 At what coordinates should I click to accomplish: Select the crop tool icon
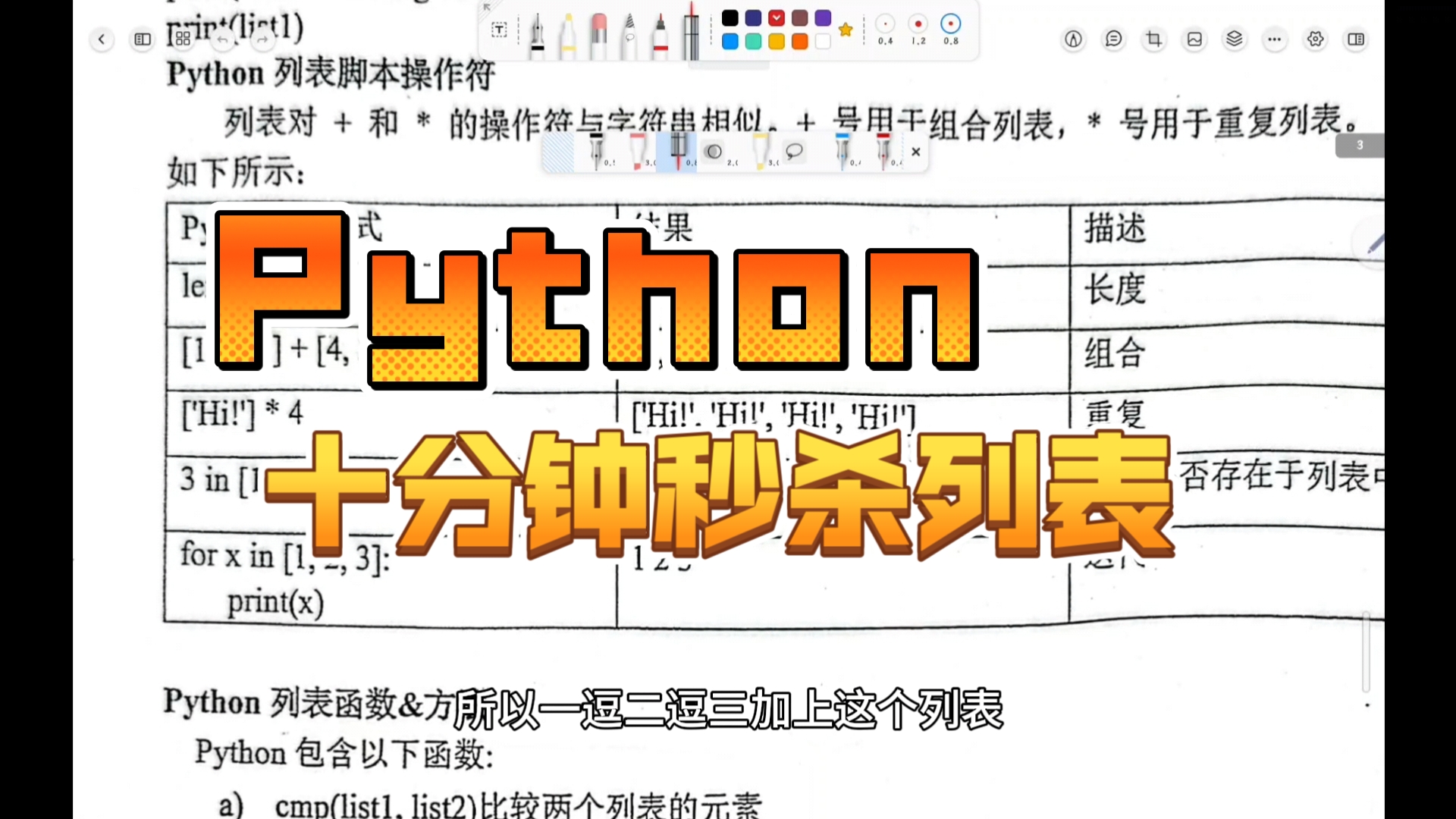point(1154,39)
